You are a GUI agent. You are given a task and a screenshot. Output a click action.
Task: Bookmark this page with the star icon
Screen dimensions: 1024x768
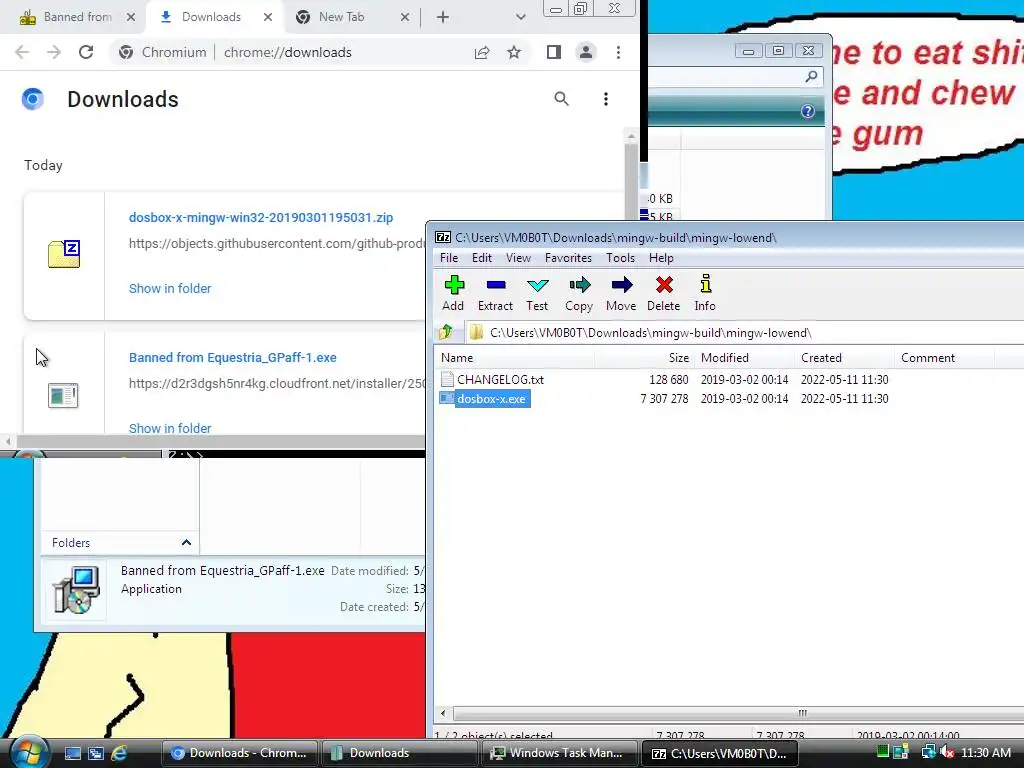coord(514,52)
